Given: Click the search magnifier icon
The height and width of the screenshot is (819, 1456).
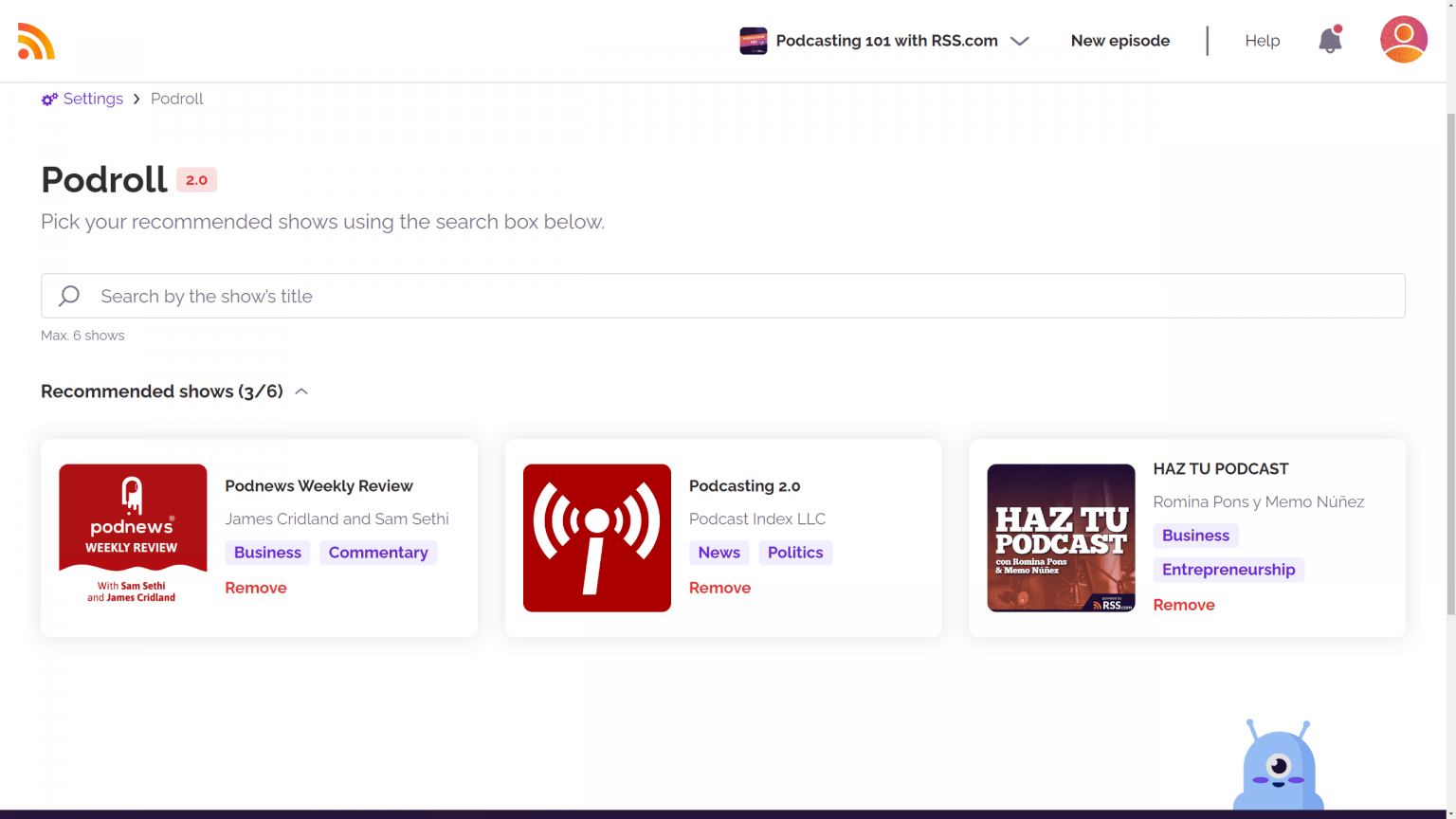Looking at the screenshot, I should pos(68,296).
